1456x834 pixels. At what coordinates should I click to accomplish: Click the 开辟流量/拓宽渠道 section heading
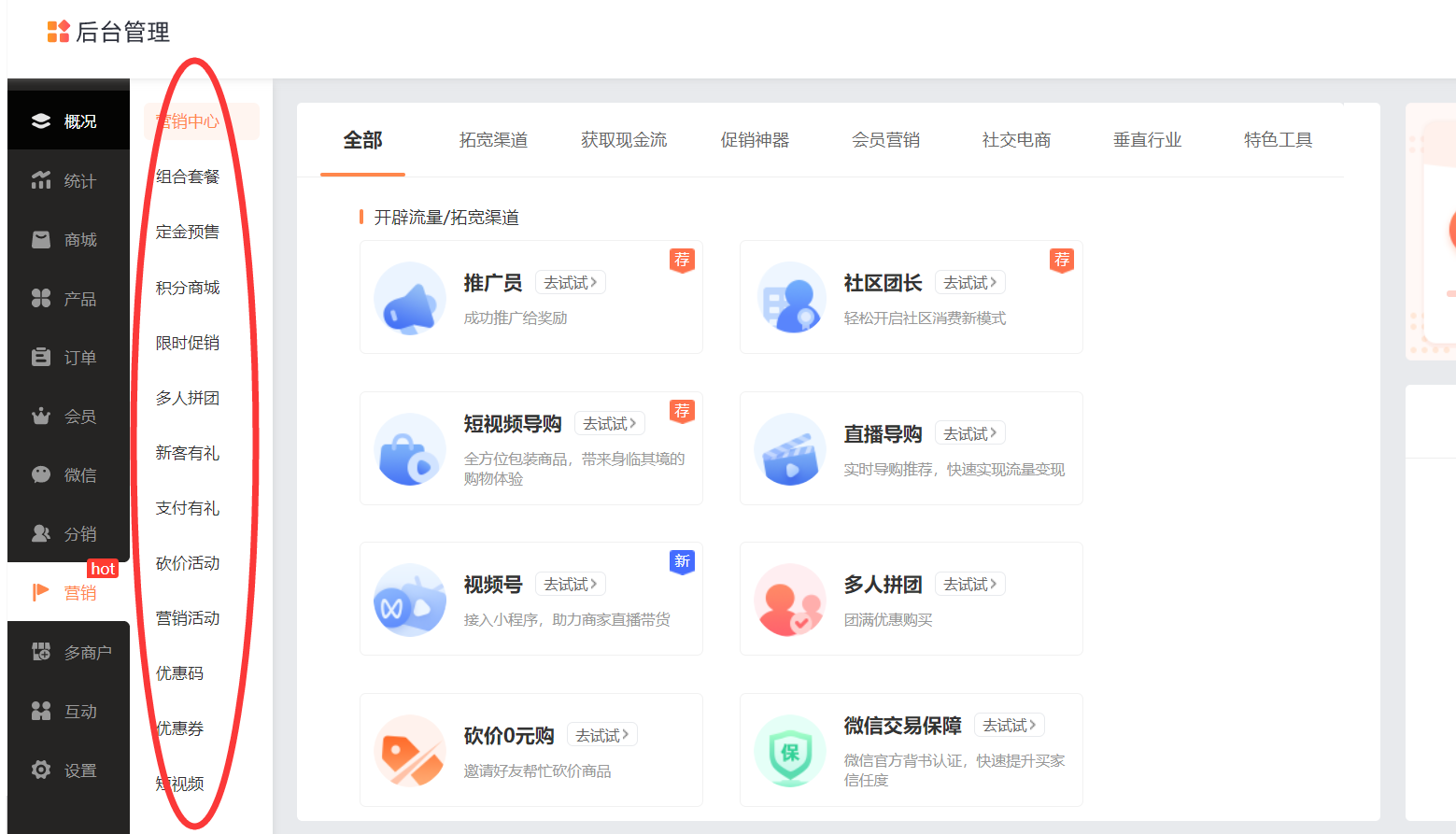(446, 218)
